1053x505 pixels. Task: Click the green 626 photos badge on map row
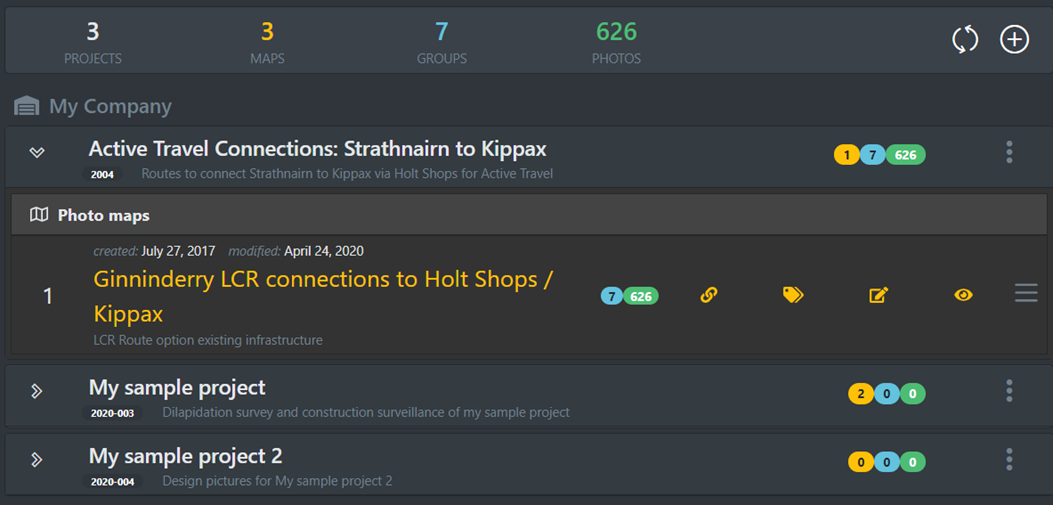point(641,295)
